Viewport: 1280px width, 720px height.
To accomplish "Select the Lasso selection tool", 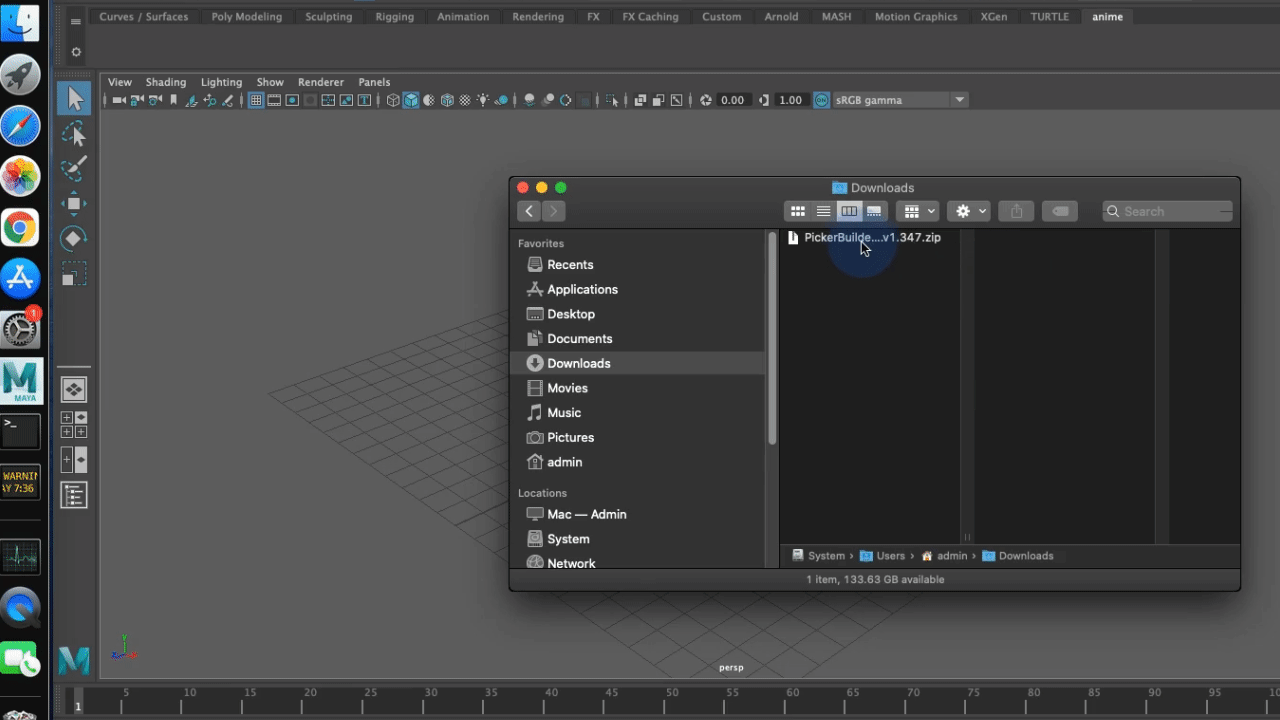I will click(x=74, y=134).
